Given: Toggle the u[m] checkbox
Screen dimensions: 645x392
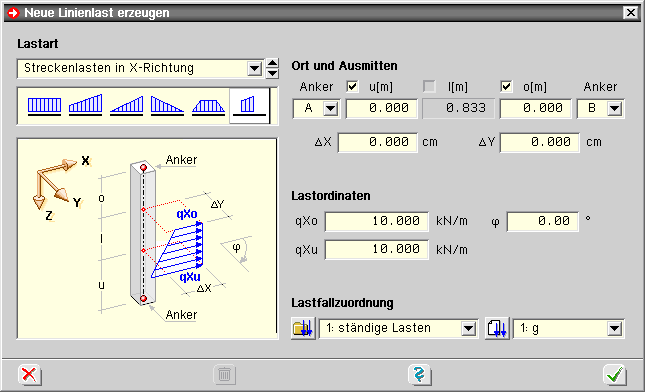Looking at the screenshot, I should [x=353, y=86].
